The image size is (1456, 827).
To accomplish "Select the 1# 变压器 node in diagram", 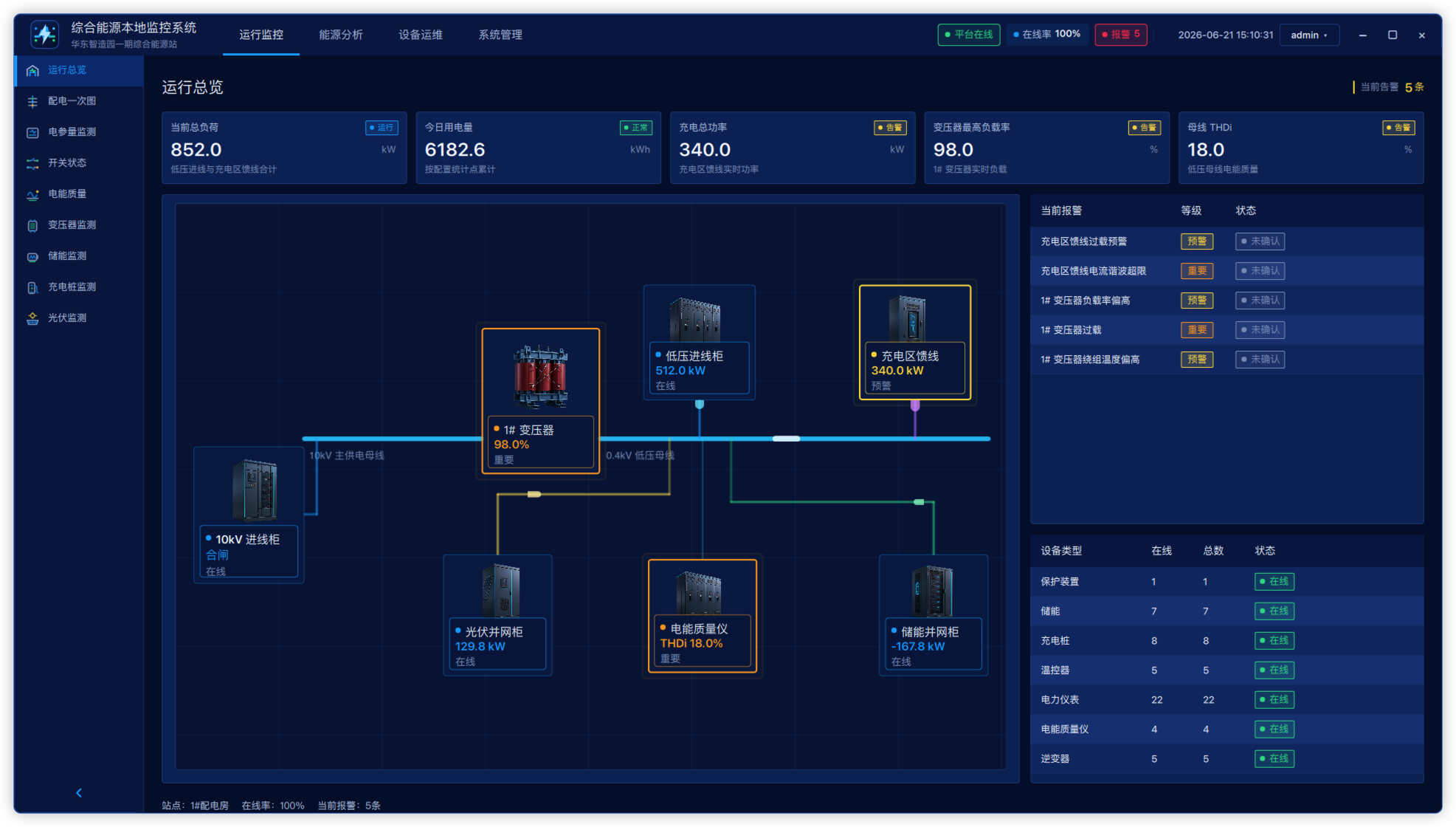I will (x=540, y=401).
